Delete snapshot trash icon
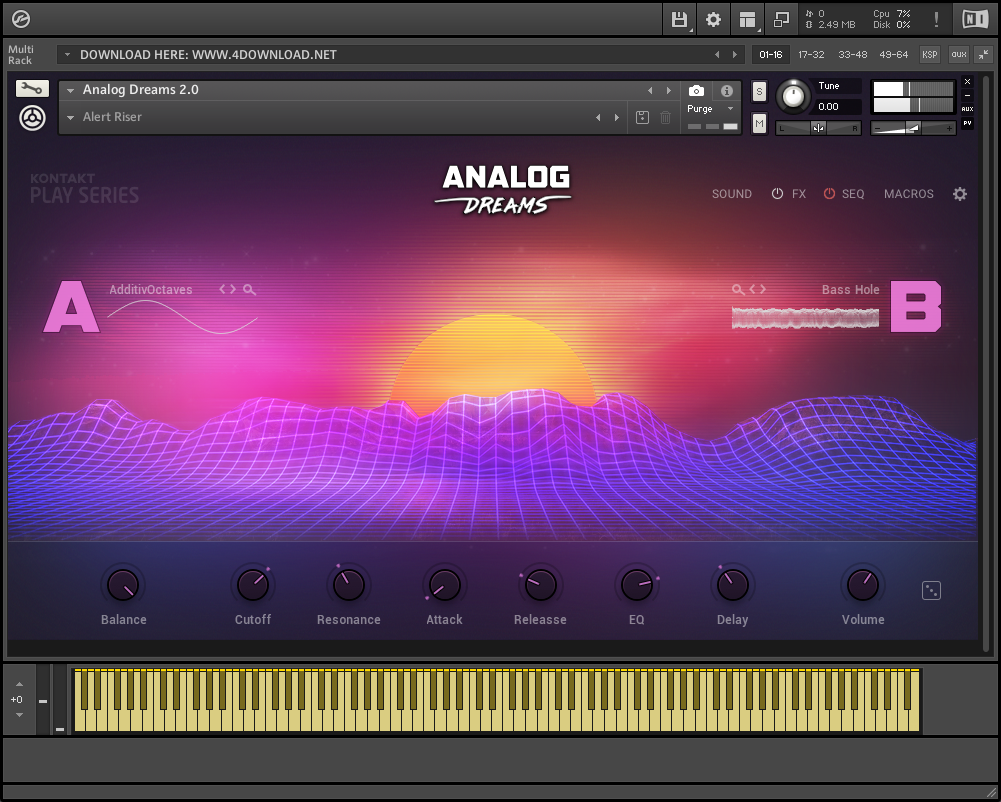The image size is (1001, 802). click(x=665, y=117)
